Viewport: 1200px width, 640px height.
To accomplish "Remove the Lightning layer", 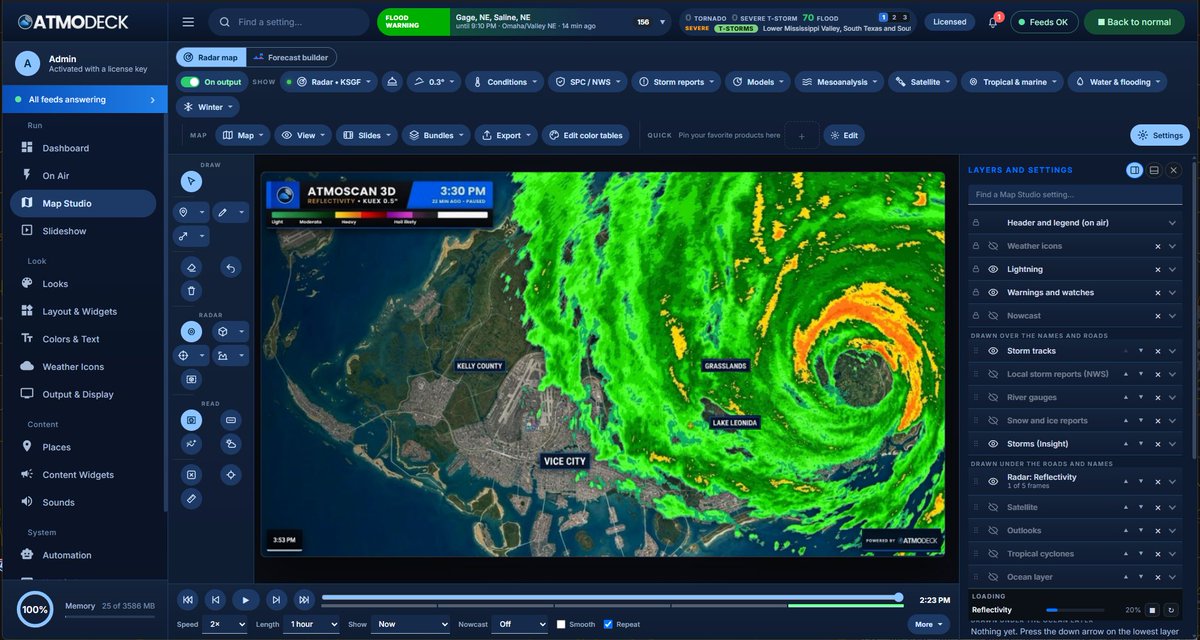I will [x=1158, y=269].
